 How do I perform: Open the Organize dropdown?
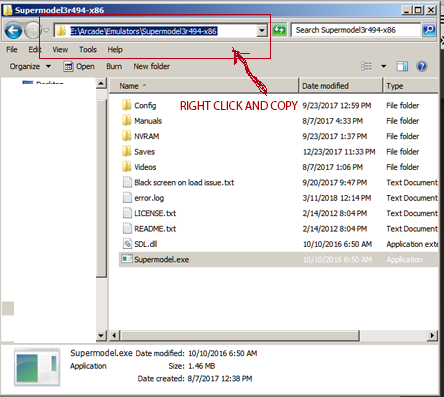pyautogui.click(x=30, y=66)
